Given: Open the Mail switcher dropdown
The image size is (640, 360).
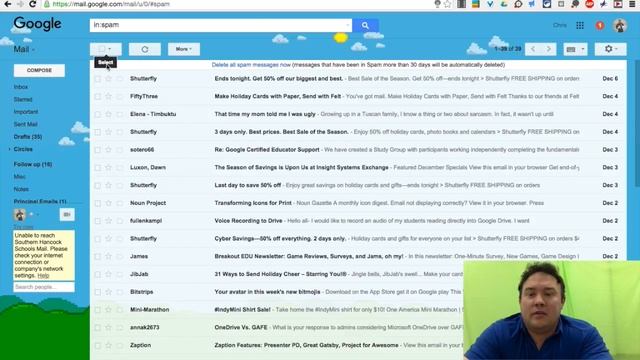Looking at the screenshot, I should 24,49.
